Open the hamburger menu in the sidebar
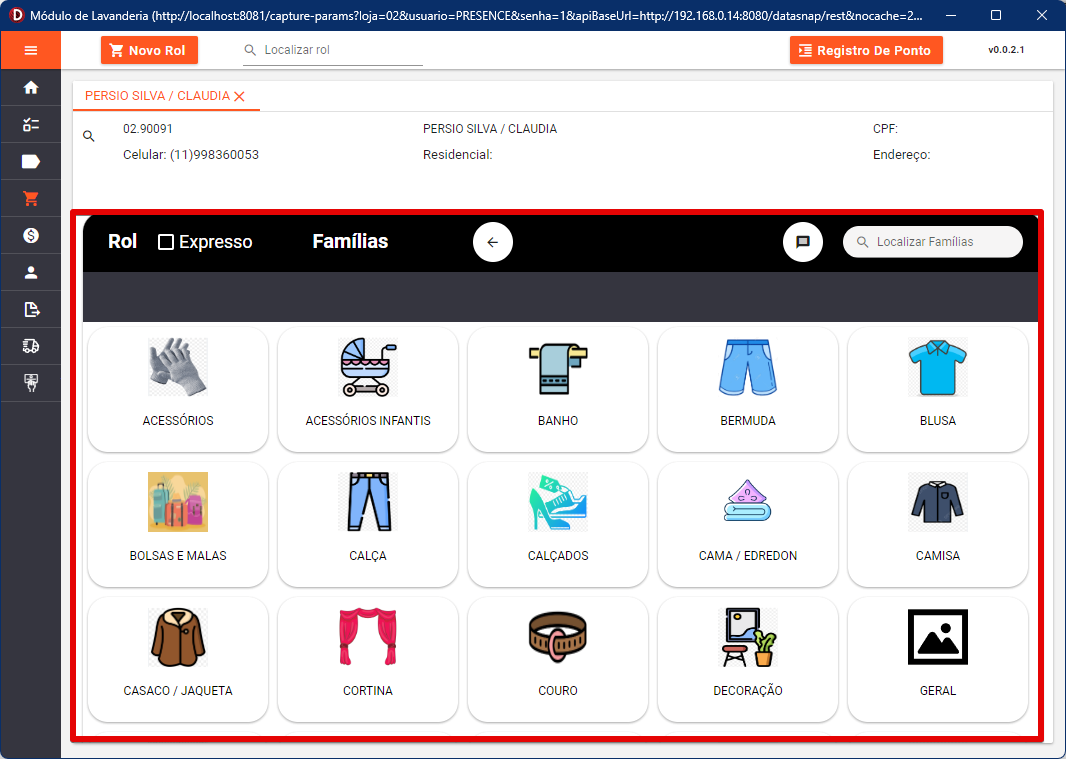Image resolution: width=1066 pixels, height=759 pixels. pos(31,50)
